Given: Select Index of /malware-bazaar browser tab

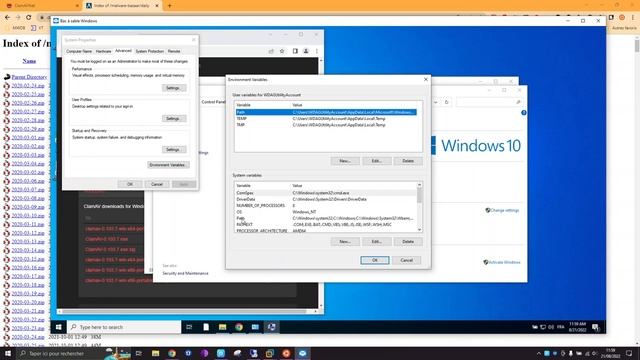Looking at the screenshot, I should (121, 6).
